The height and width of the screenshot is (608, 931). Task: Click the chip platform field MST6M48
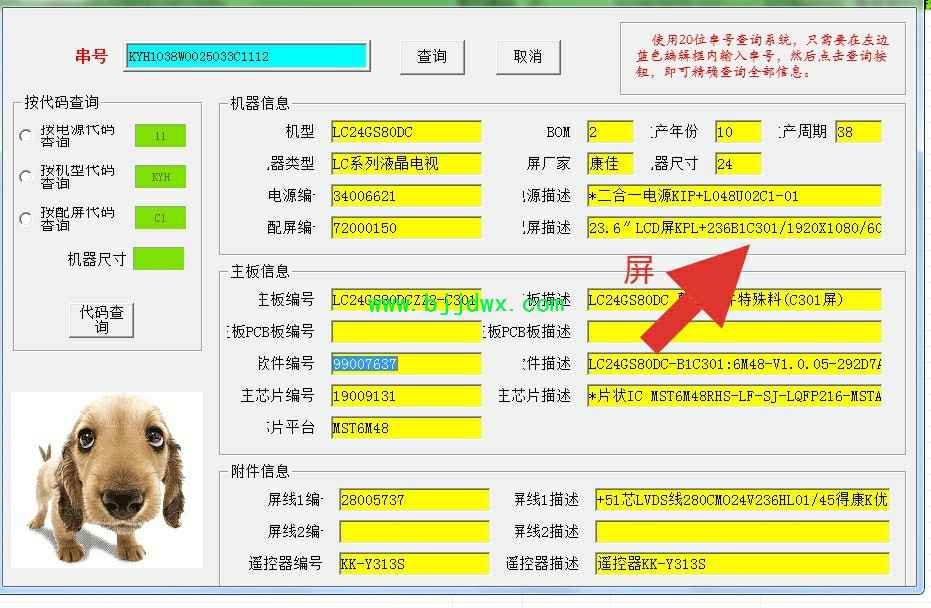point(406,428)
